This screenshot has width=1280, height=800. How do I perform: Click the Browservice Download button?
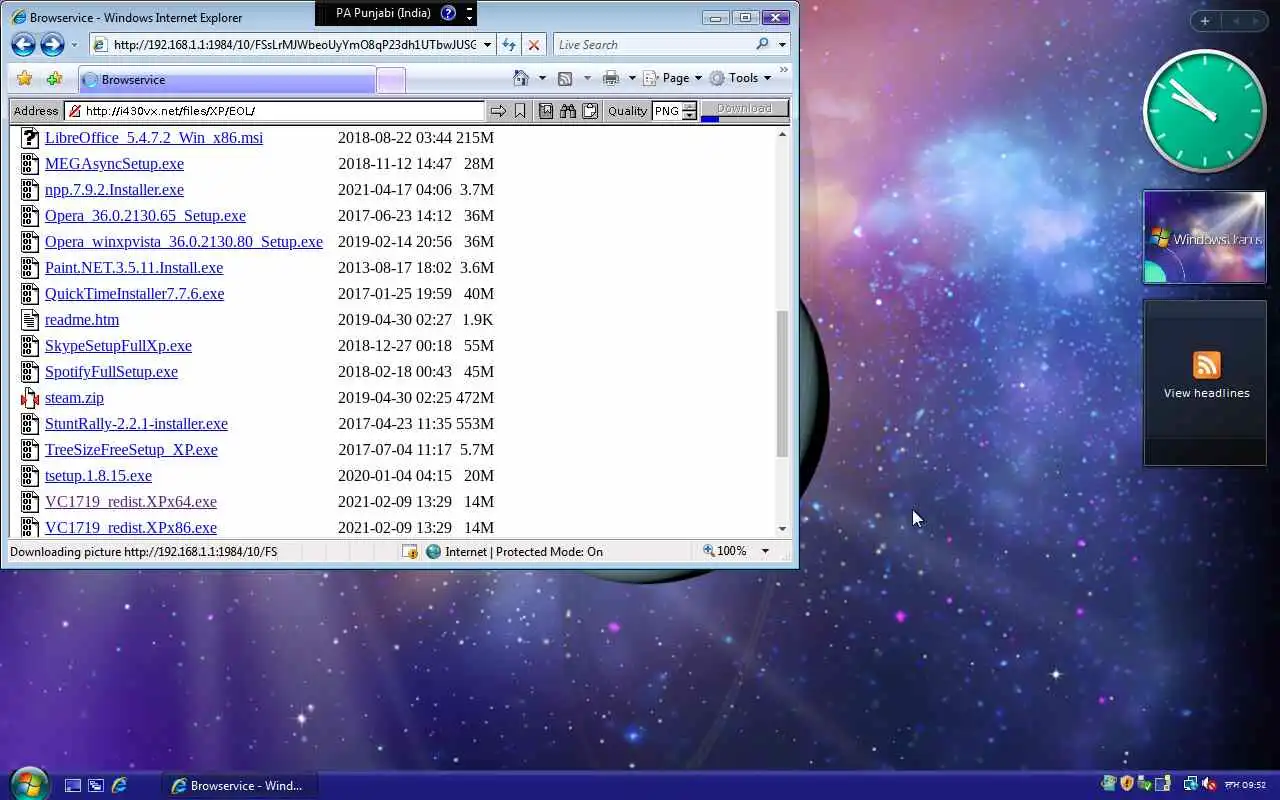(744, 109)
